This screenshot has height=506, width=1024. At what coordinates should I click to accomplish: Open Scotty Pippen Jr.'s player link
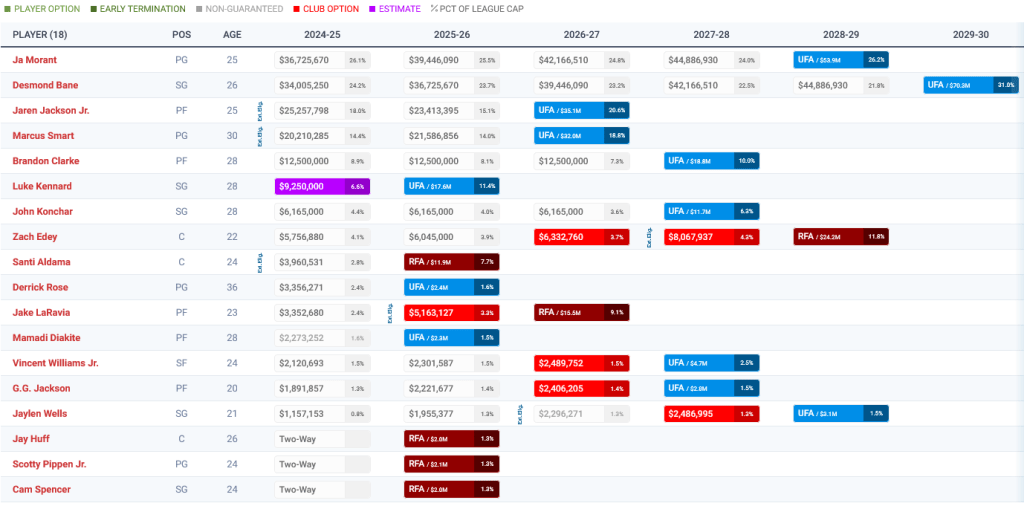(51, 464)
